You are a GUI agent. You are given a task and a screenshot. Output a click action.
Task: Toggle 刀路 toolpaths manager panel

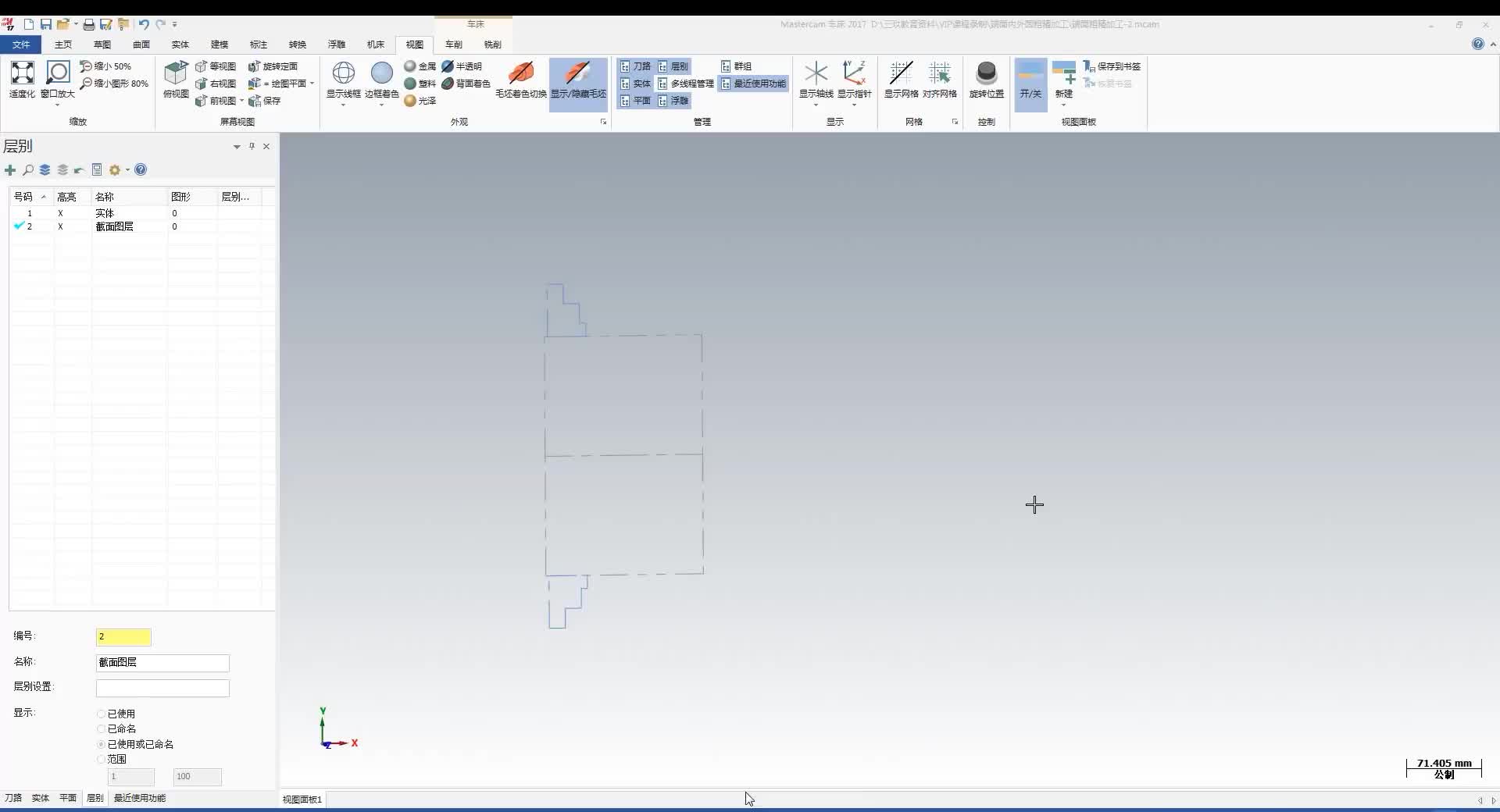pos(635,66)
